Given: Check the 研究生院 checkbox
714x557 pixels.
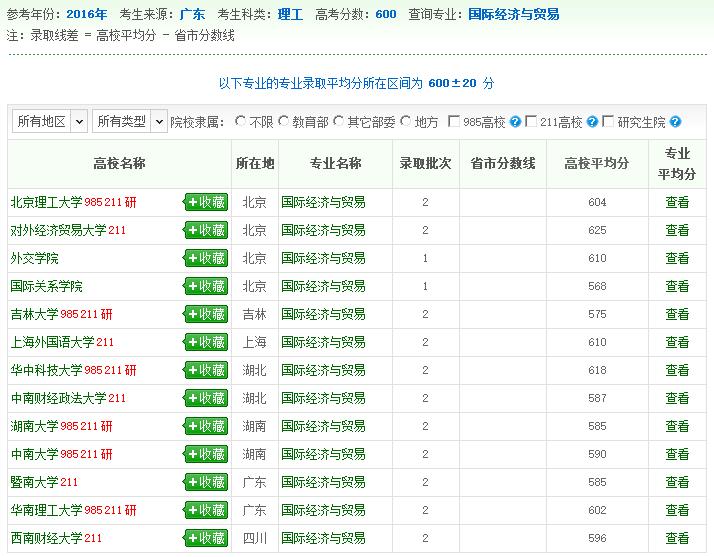Looking at the screenshot, I should tap(607, 121).
